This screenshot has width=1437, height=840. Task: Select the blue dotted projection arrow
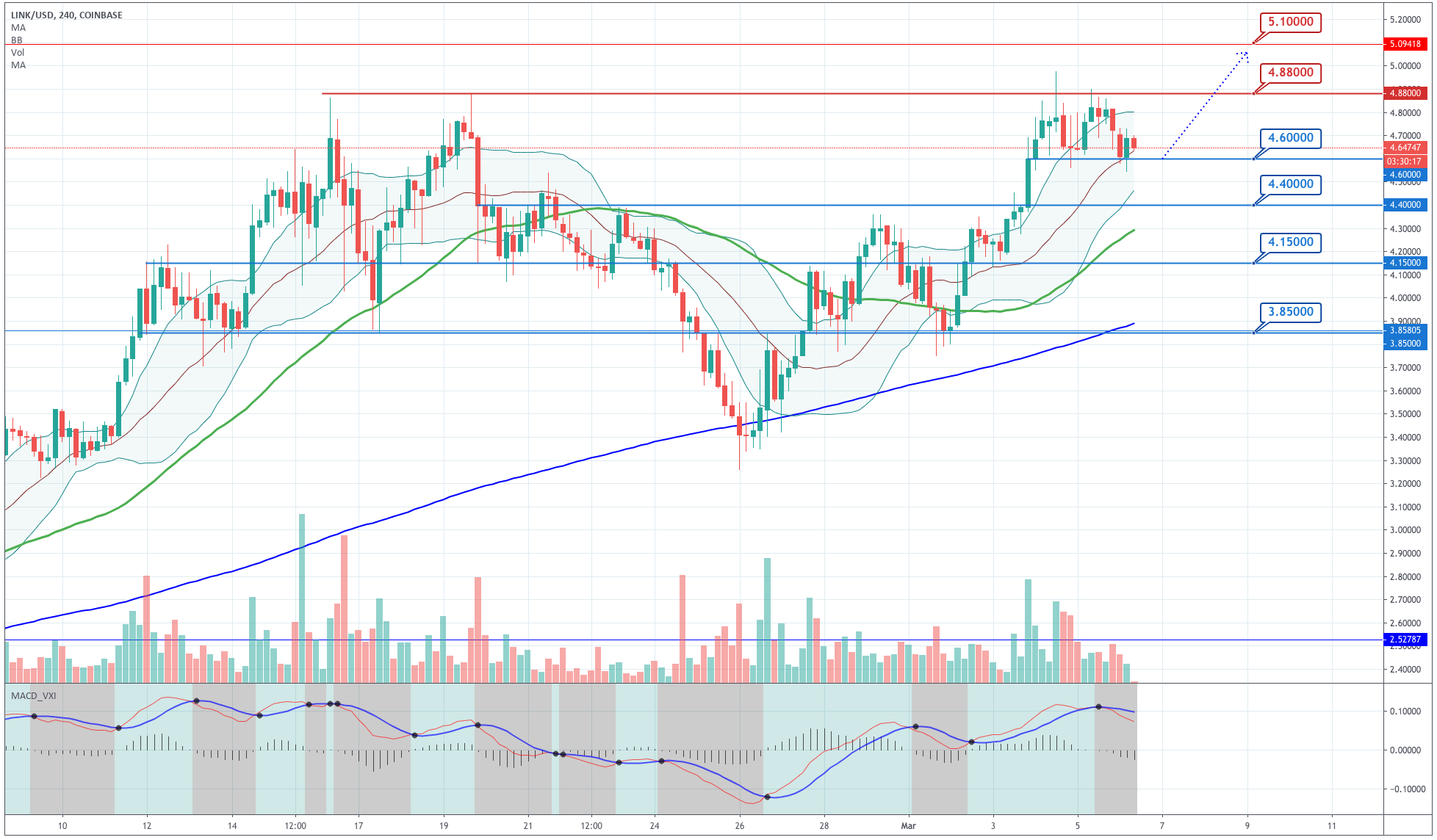click(1205, 105)
